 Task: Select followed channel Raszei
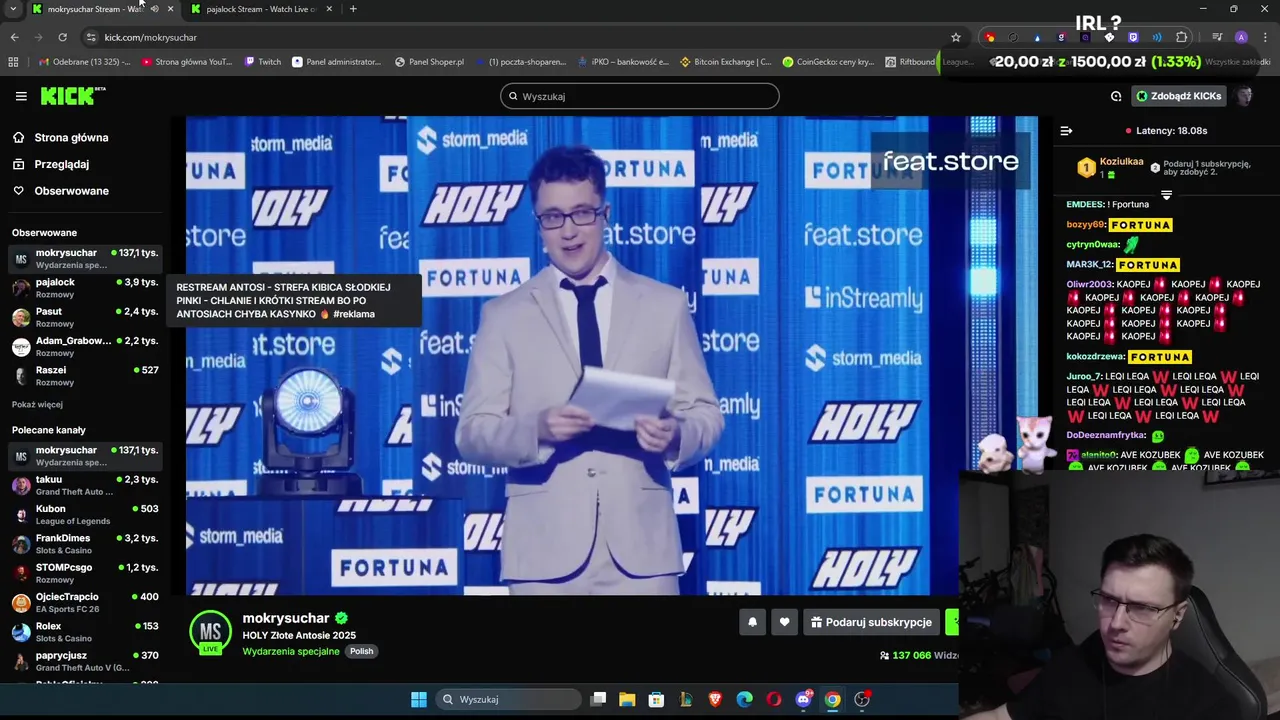tap(85, 375)
